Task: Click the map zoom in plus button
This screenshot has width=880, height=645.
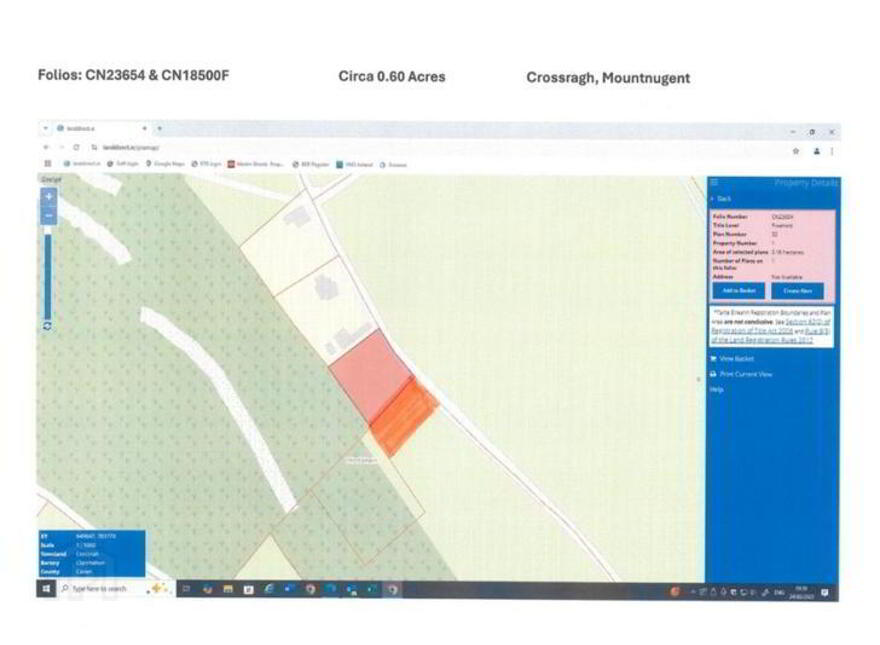Action: pos(49,197)
